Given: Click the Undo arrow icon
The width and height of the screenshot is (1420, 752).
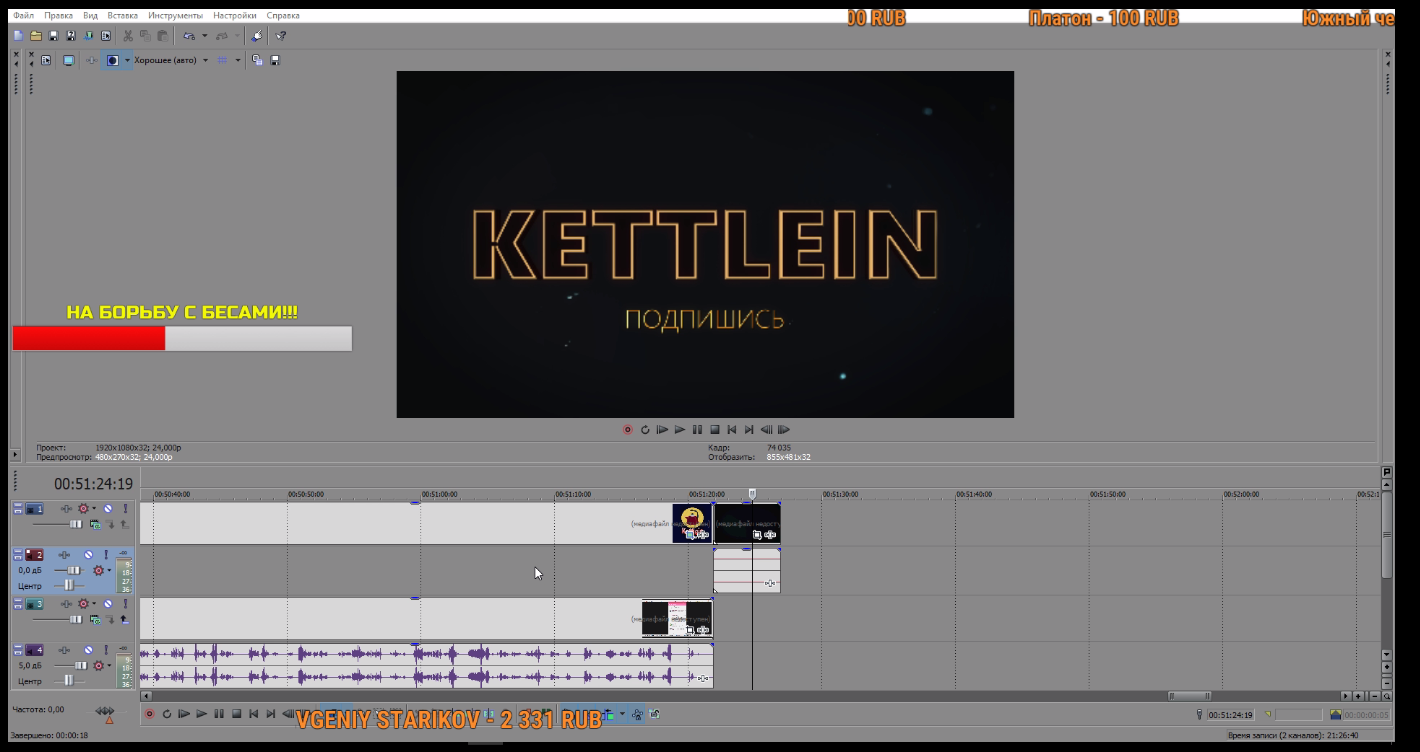Looking at the screenshot, I should 189,36.
